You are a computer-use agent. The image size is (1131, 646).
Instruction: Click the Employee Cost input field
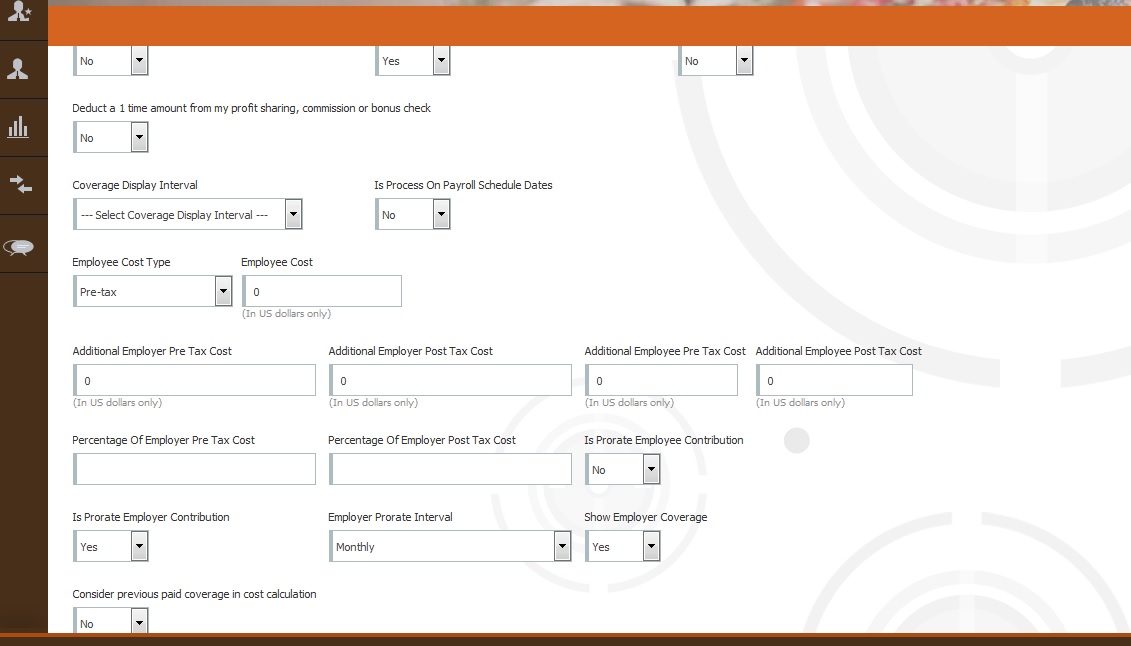tap(322, 291)
